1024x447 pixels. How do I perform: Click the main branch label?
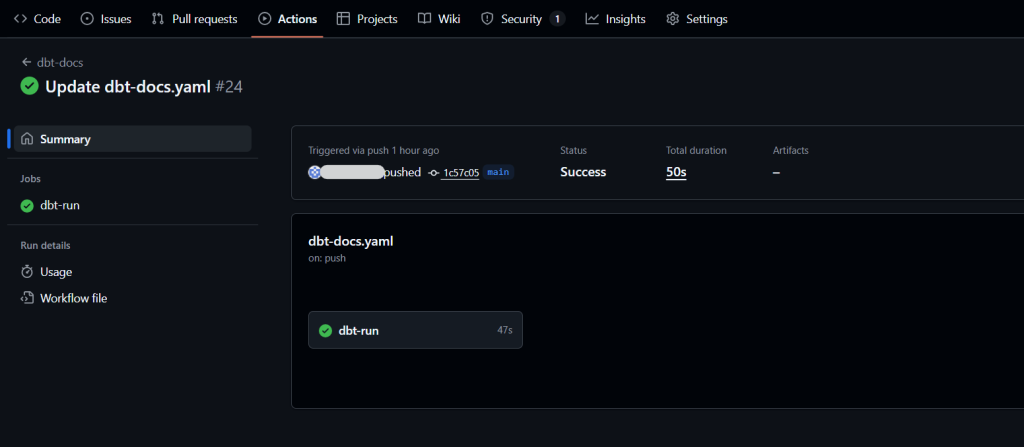pyautogui.click(x=498, y=173)
